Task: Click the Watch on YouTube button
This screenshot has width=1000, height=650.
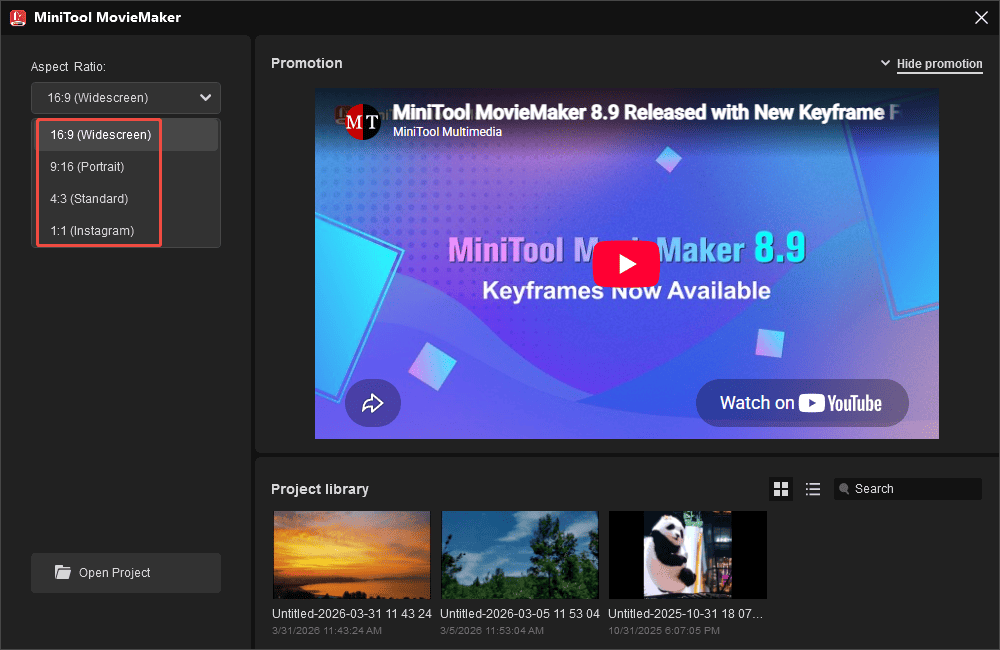Action: [x=802, y=403]
